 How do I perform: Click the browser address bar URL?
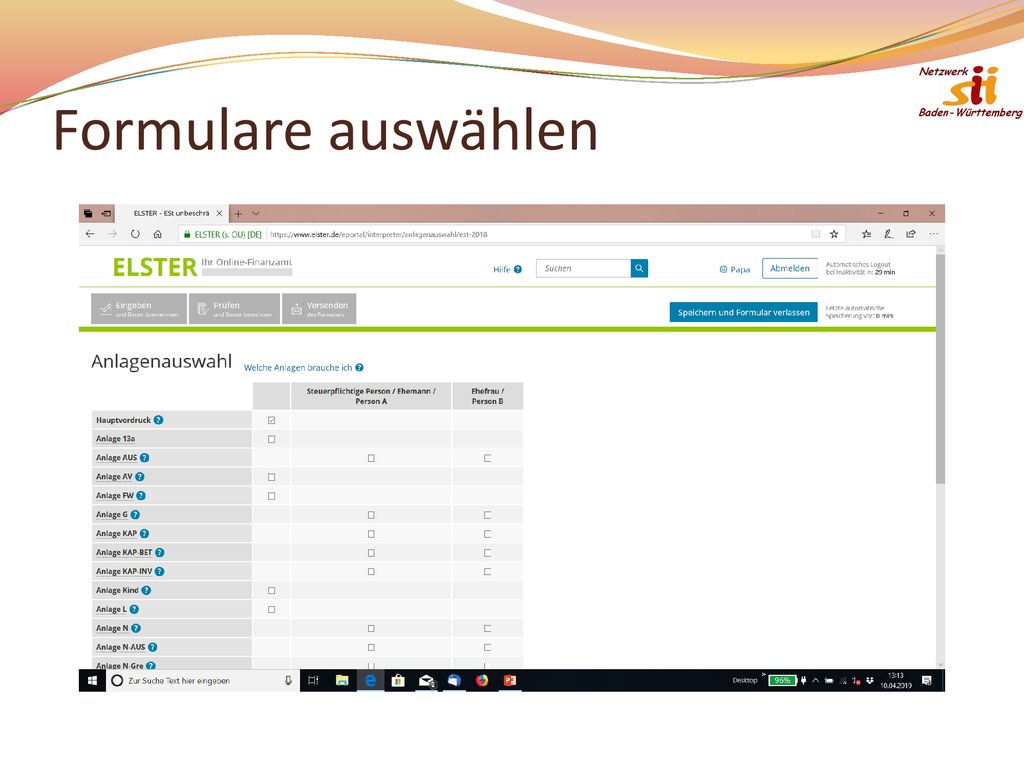click(379, 234)
